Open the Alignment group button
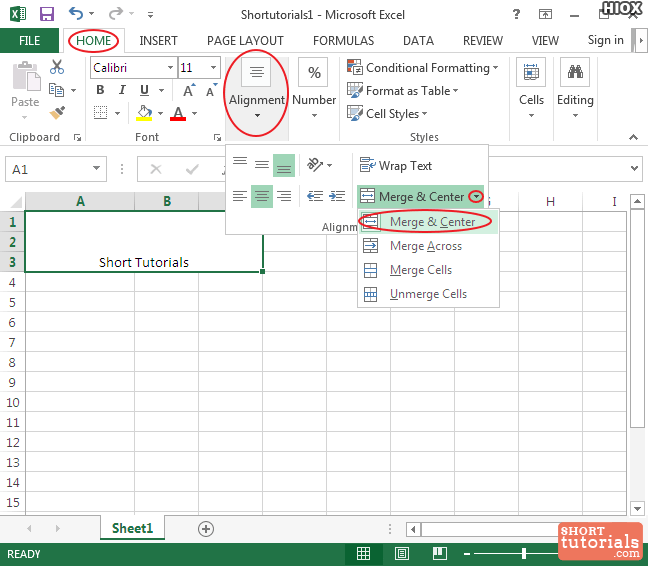The image size is (648, 566). pyautogui.click(x=257, y=89)
